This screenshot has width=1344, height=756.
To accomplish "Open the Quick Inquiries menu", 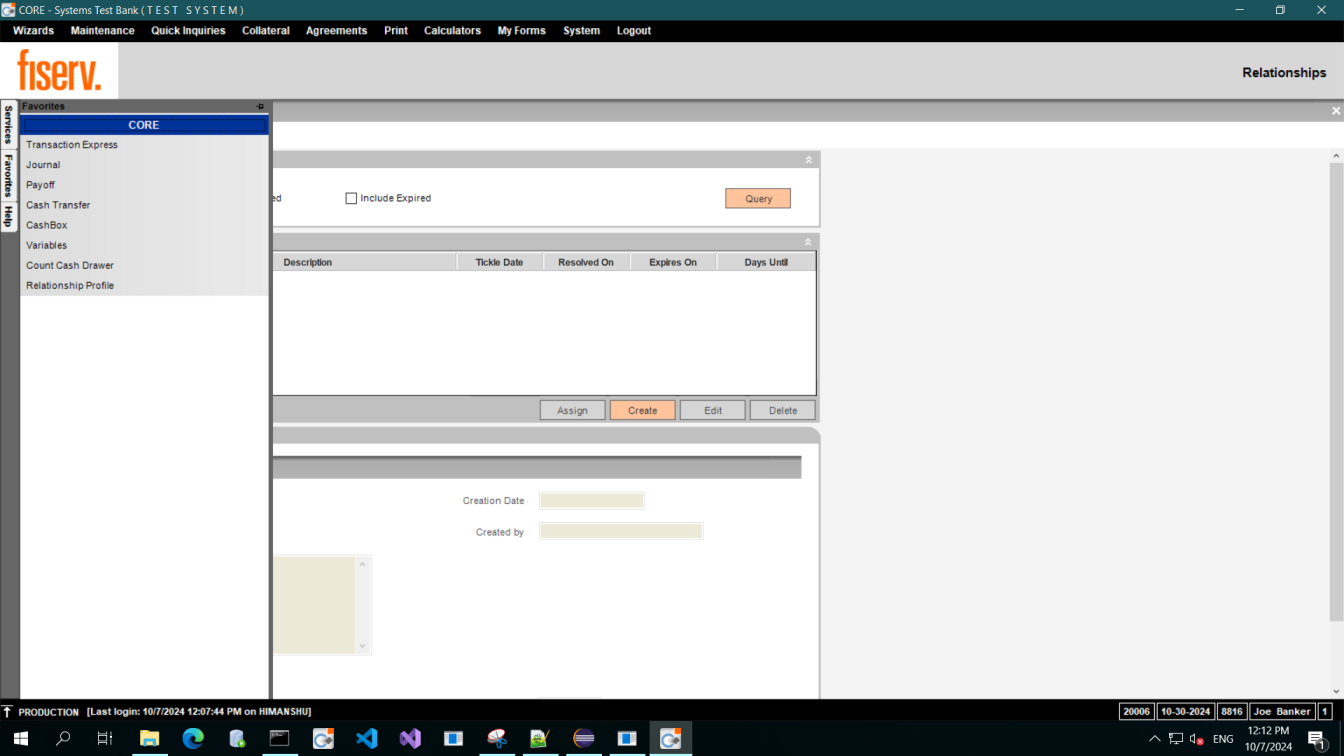I will click(188, 31).
